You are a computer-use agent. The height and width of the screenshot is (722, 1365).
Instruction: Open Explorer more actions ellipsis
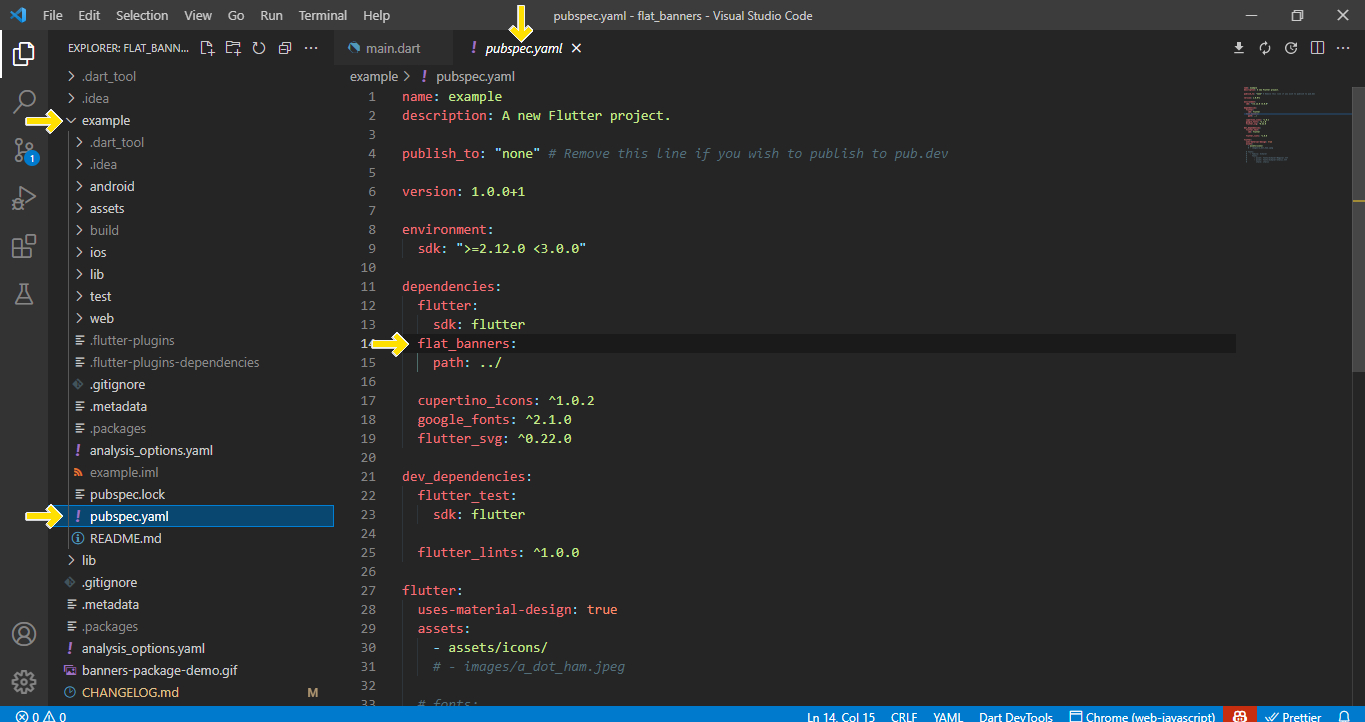pyautogui.click(x=311, y=48)
